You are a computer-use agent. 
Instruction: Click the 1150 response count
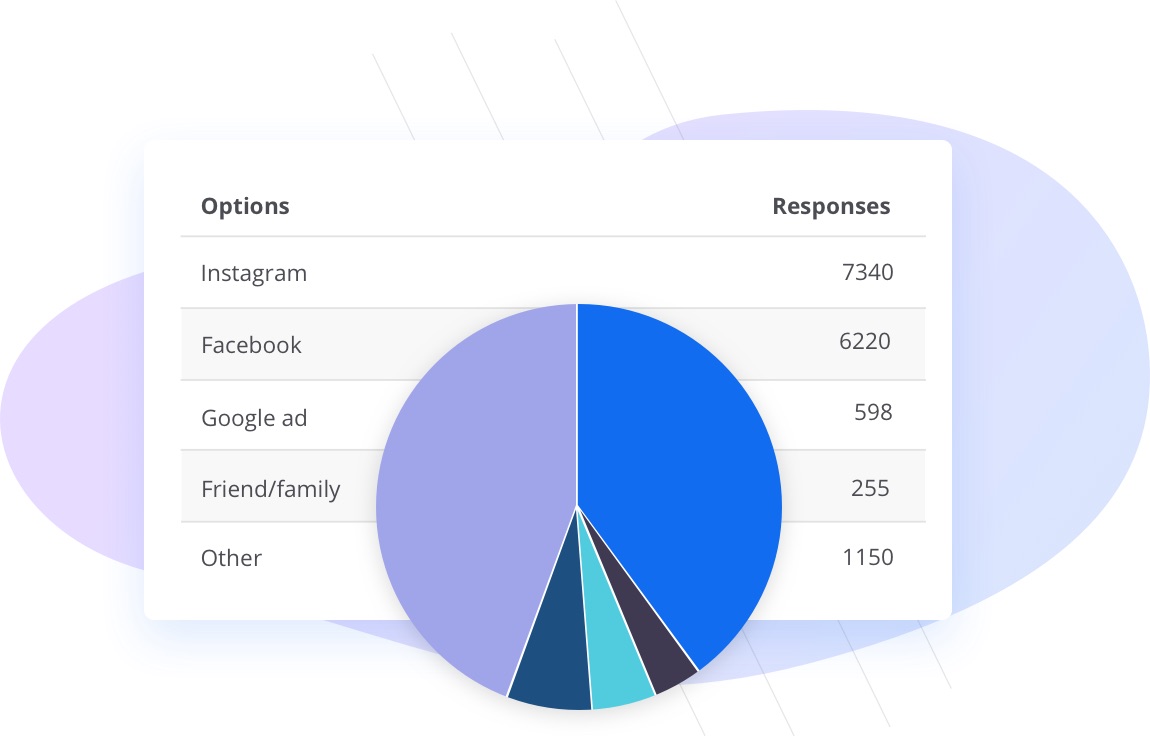(867, 557)
